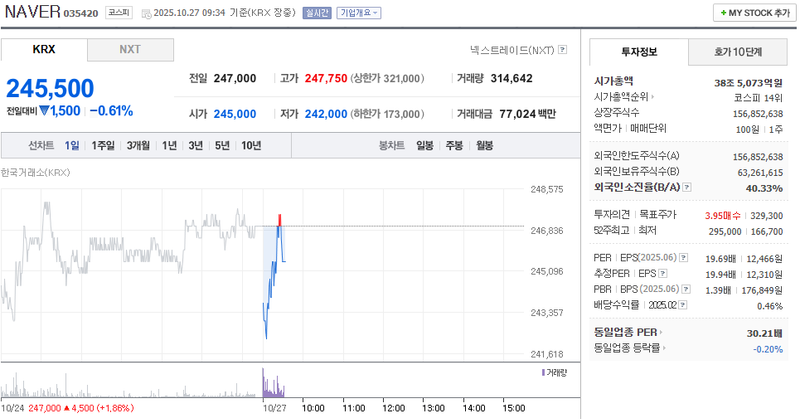Click the current price 245,500
This screenshot has width=800, height=419.
50,88
